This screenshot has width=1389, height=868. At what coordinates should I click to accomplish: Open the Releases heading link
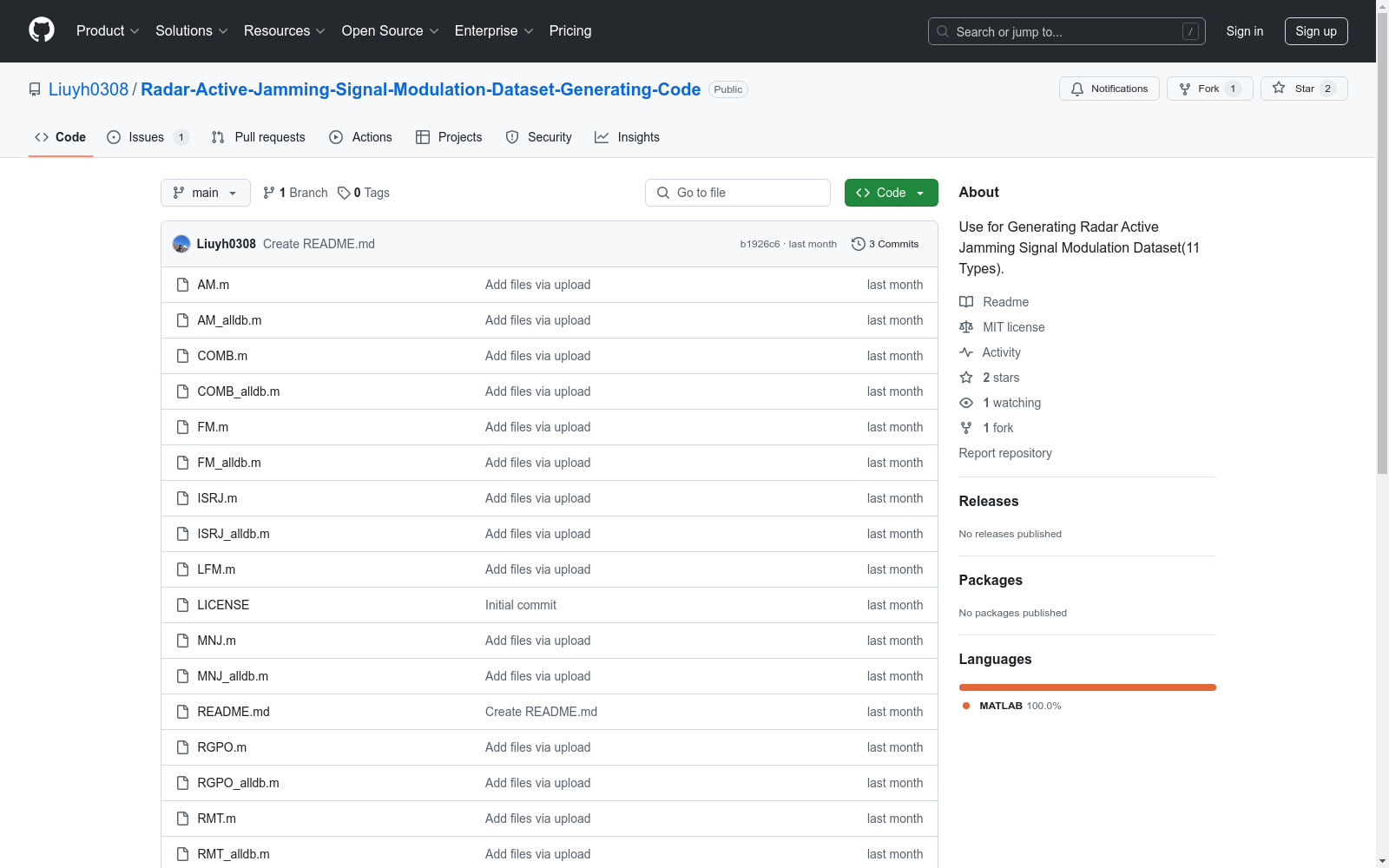point(989,501)
